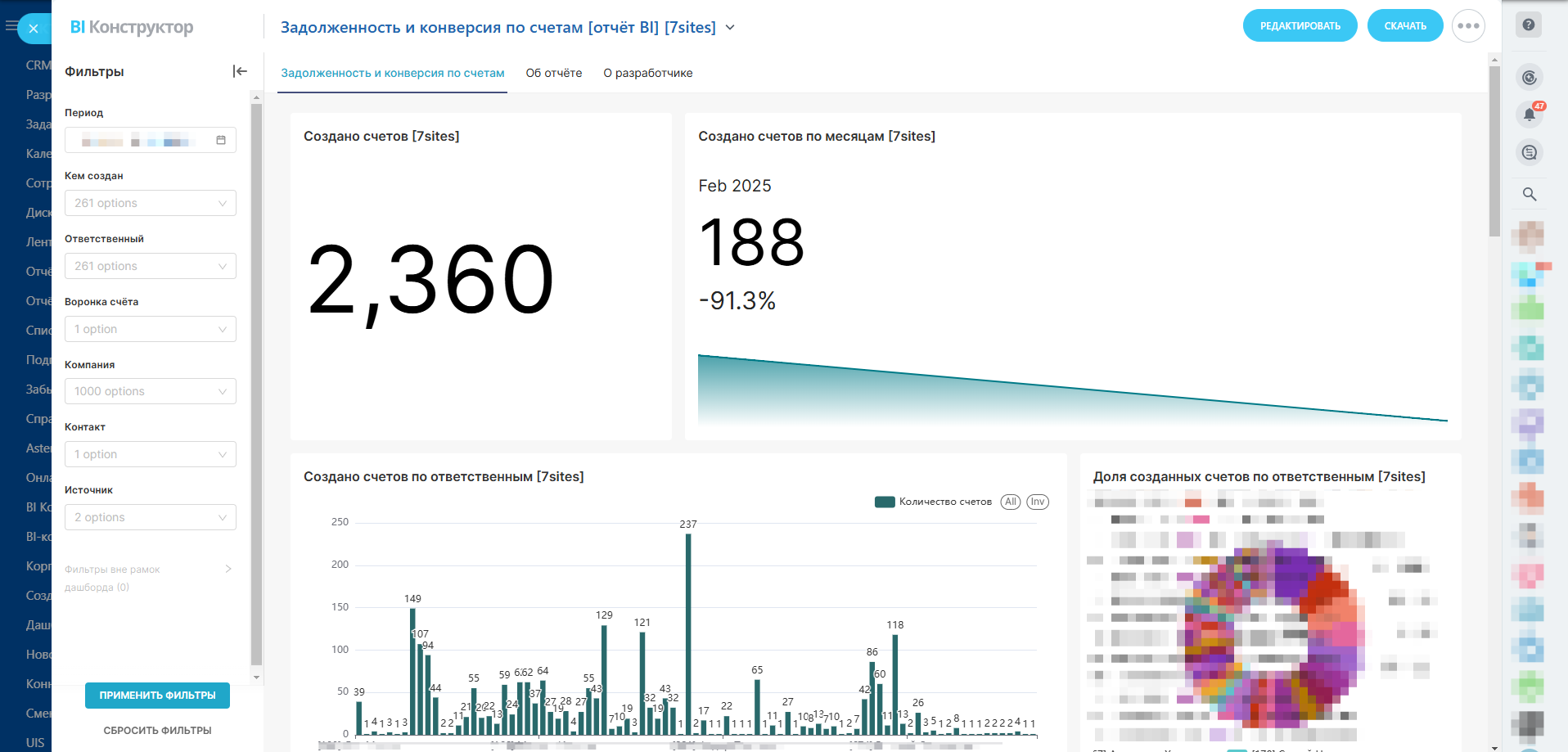Toggle the Количество счетов legend series
Viewport: 1568px width, 752px height.
point(933,502)
